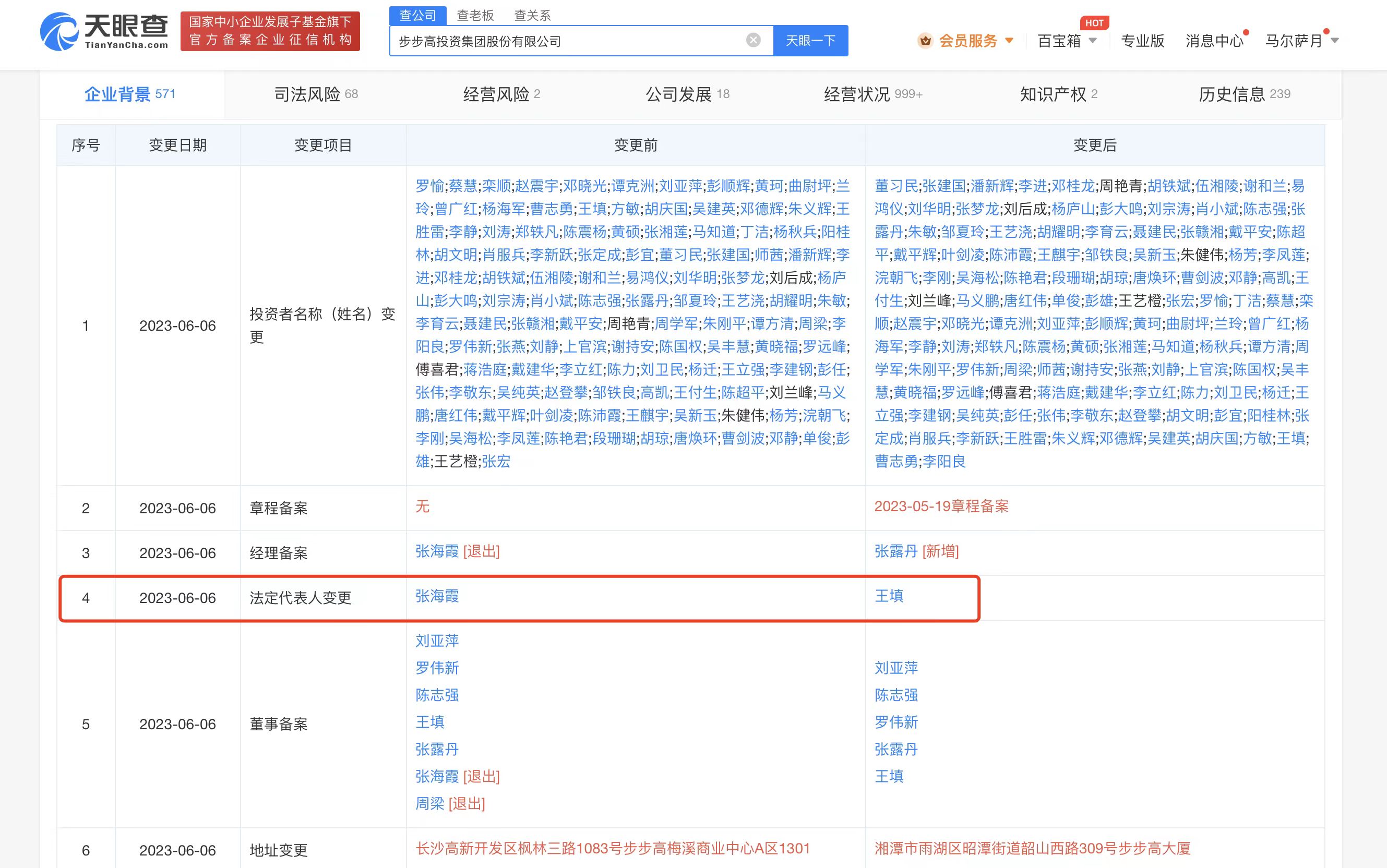
Task: Switch to the 经营风险 tab
Action: (502, 94)
